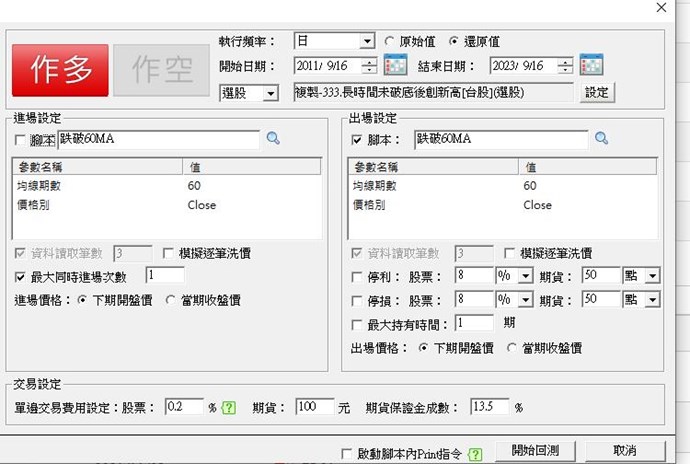Choose 下期開盤價 for 出場價格
The width and height of the screenshot is (690, 464).
[423, 348]
